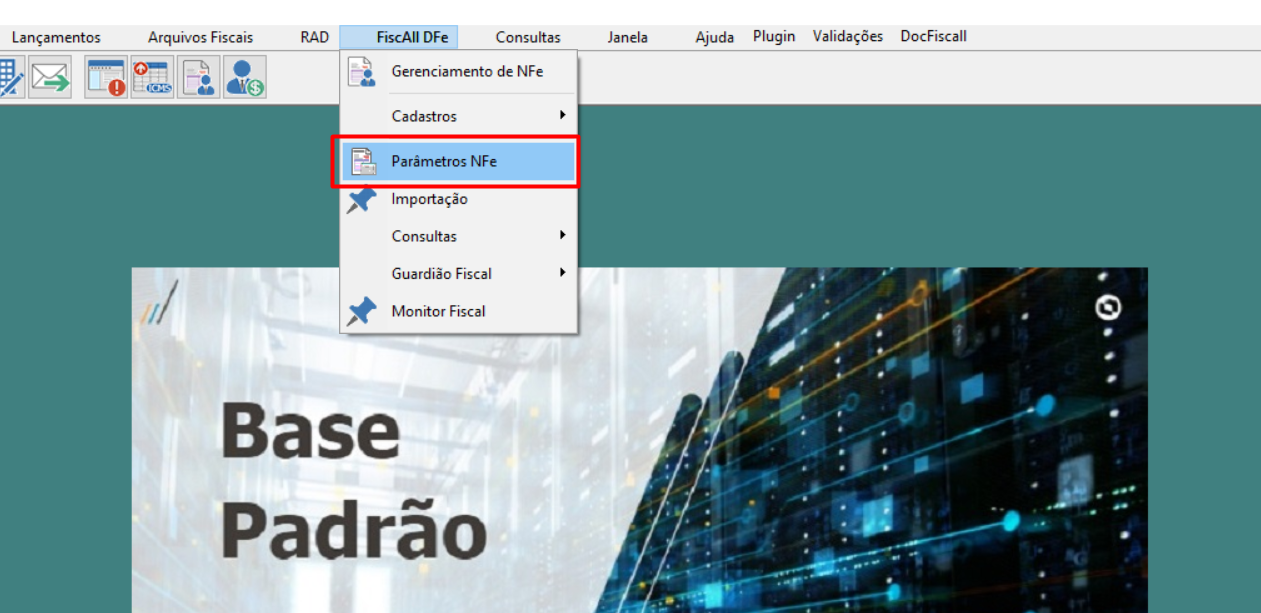Open the Validações menu
Screen dimensions: 1261x613
848,36
